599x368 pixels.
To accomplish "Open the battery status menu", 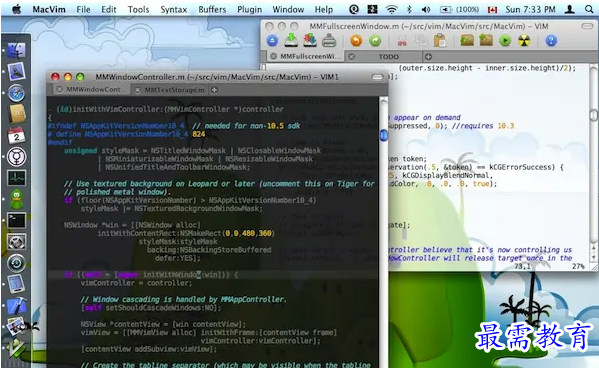I will point(459,10).
